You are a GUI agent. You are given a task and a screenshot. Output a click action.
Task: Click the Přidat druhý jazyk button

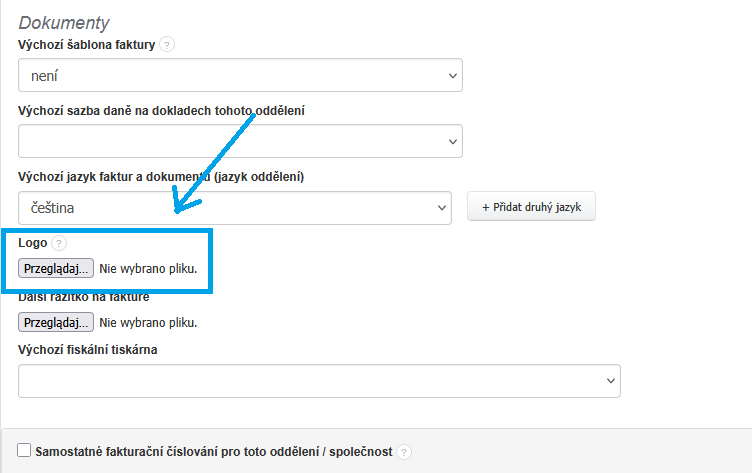coord(531,207)
